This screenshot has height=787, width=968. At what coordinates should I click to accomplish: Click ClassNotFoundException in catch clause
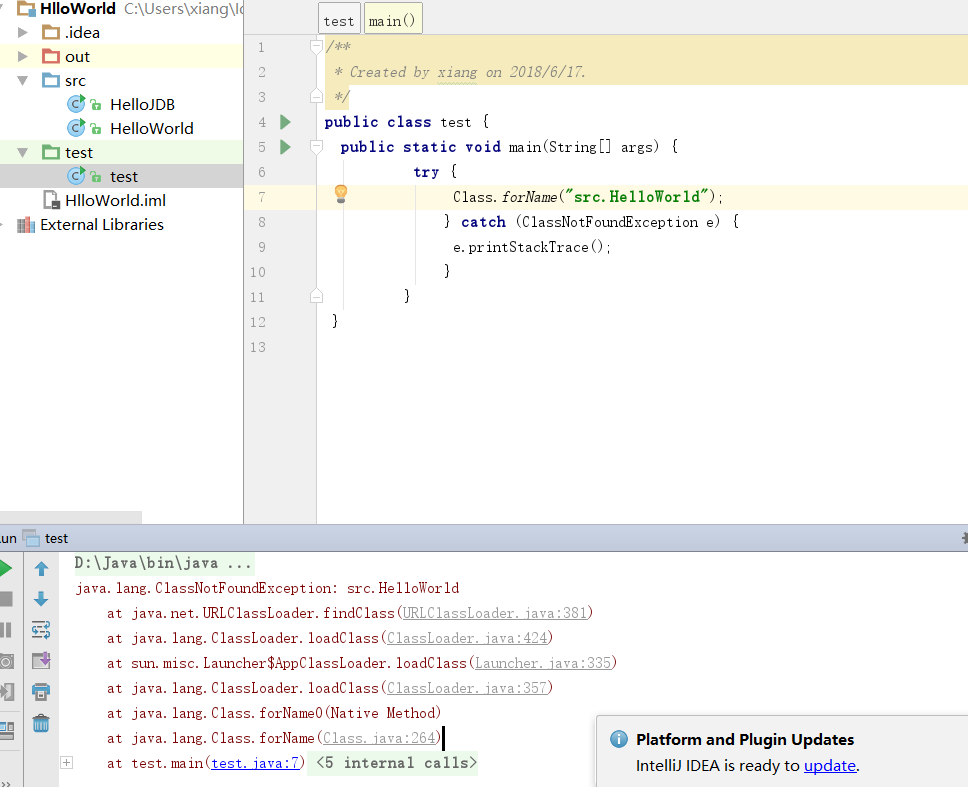(x=610, y=222)
